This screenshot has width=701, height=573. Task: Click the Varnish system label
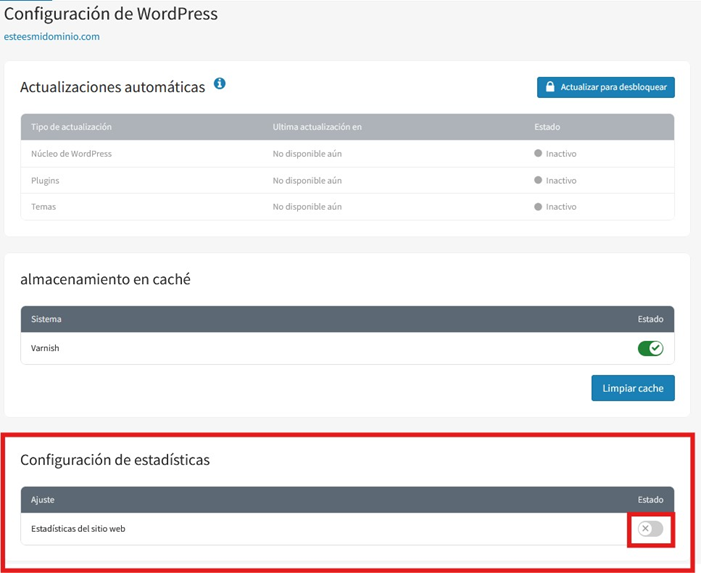45,348
